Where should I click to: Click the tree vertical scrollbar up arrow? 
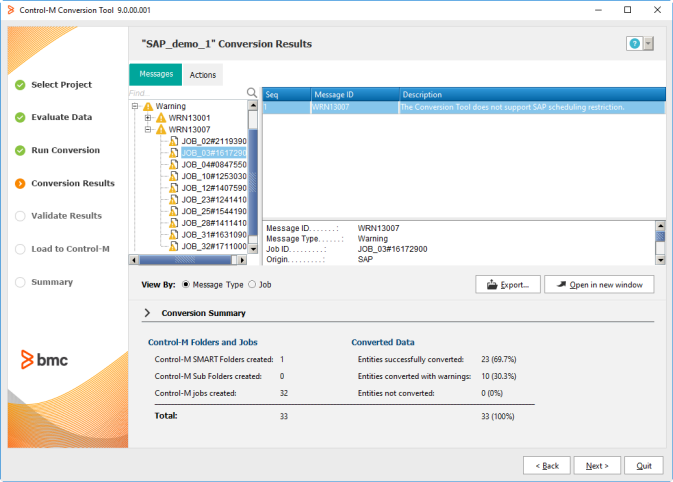[253, 105]
